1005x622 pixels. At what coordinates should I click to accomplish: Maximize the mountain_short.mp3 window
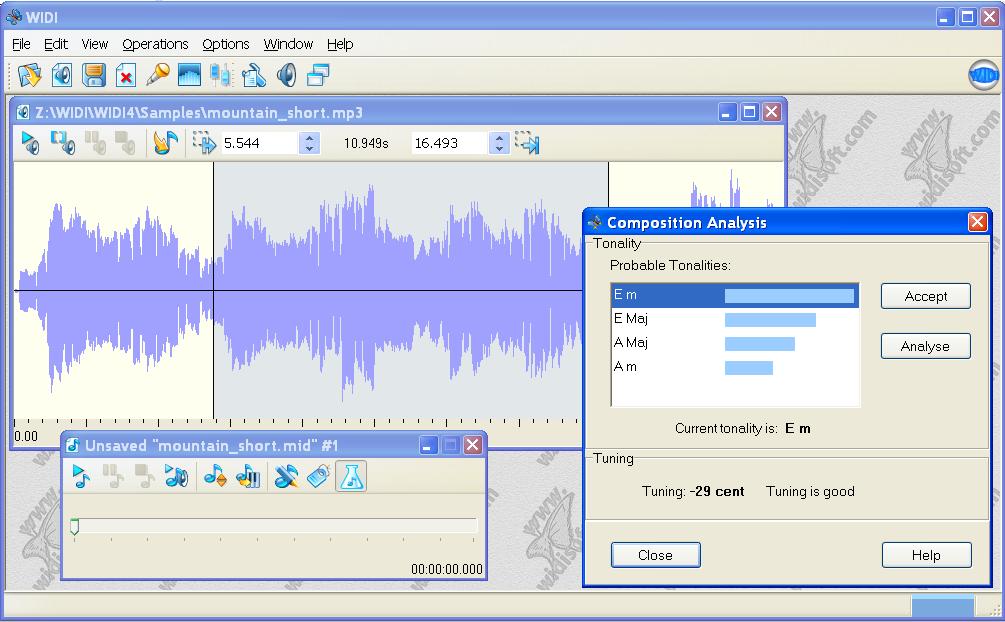click(749, 112)
